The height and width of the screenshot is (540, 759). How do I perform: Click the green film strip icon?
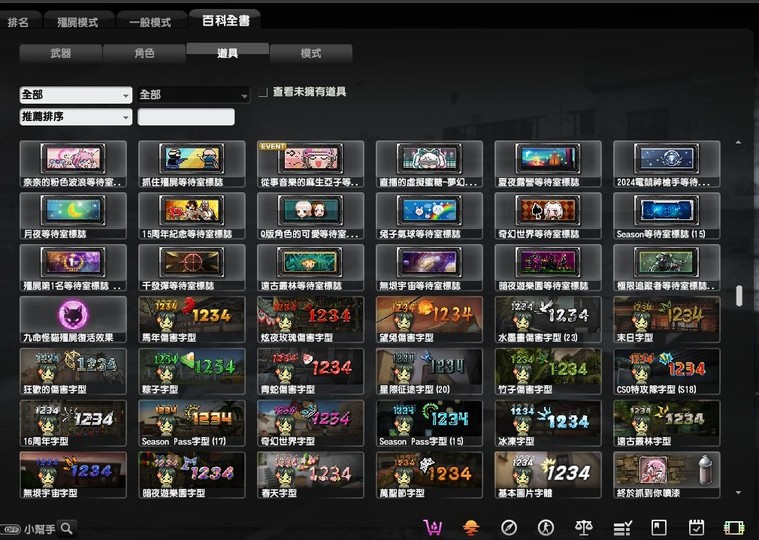[734, 527]
